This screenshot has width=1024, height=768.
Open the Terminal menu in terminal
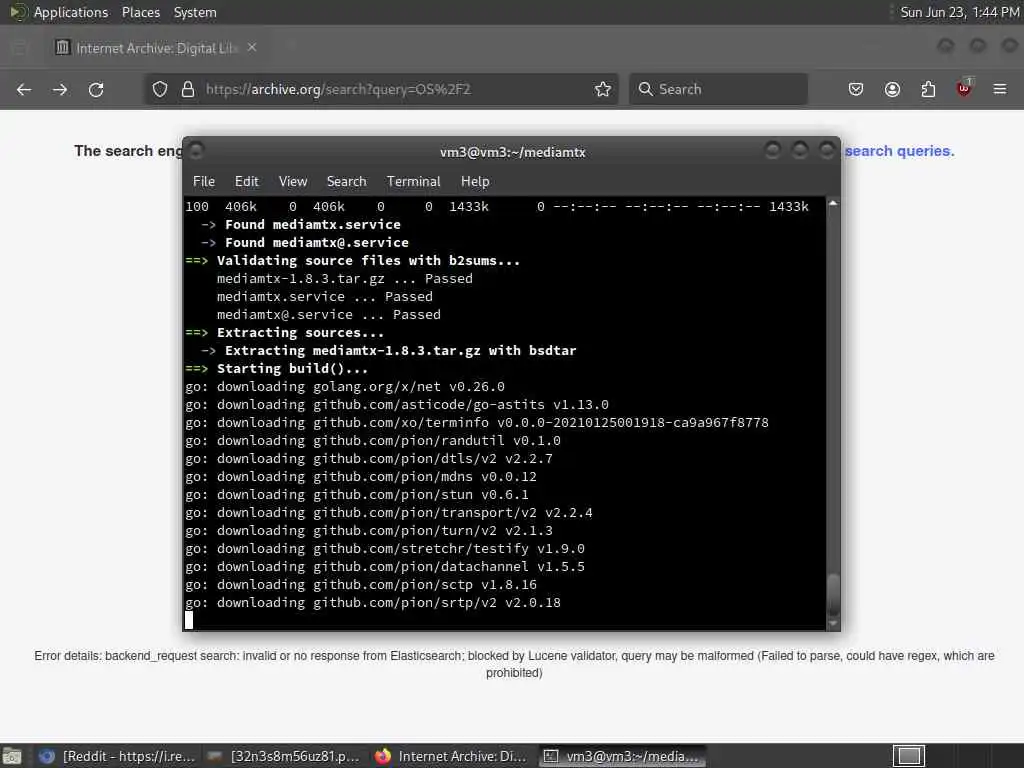point(413,182)
